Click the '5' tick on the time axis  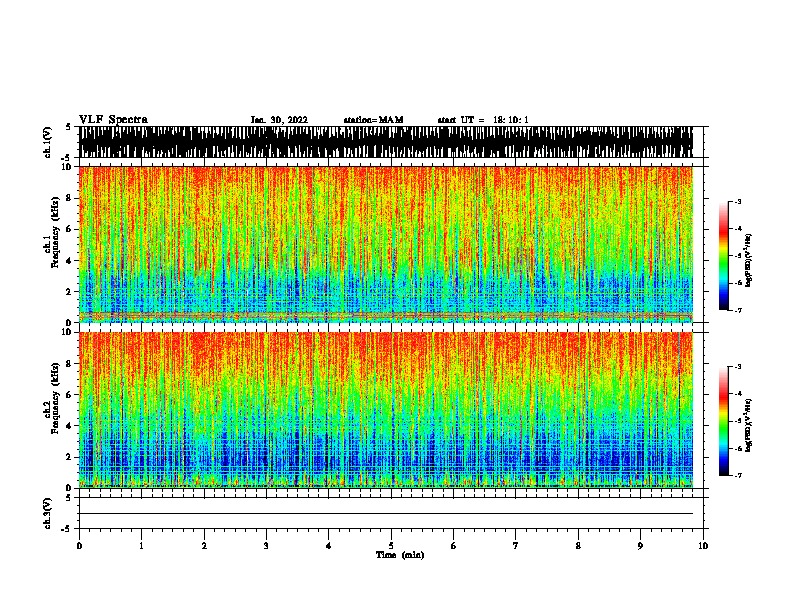(x=391, y=546)
